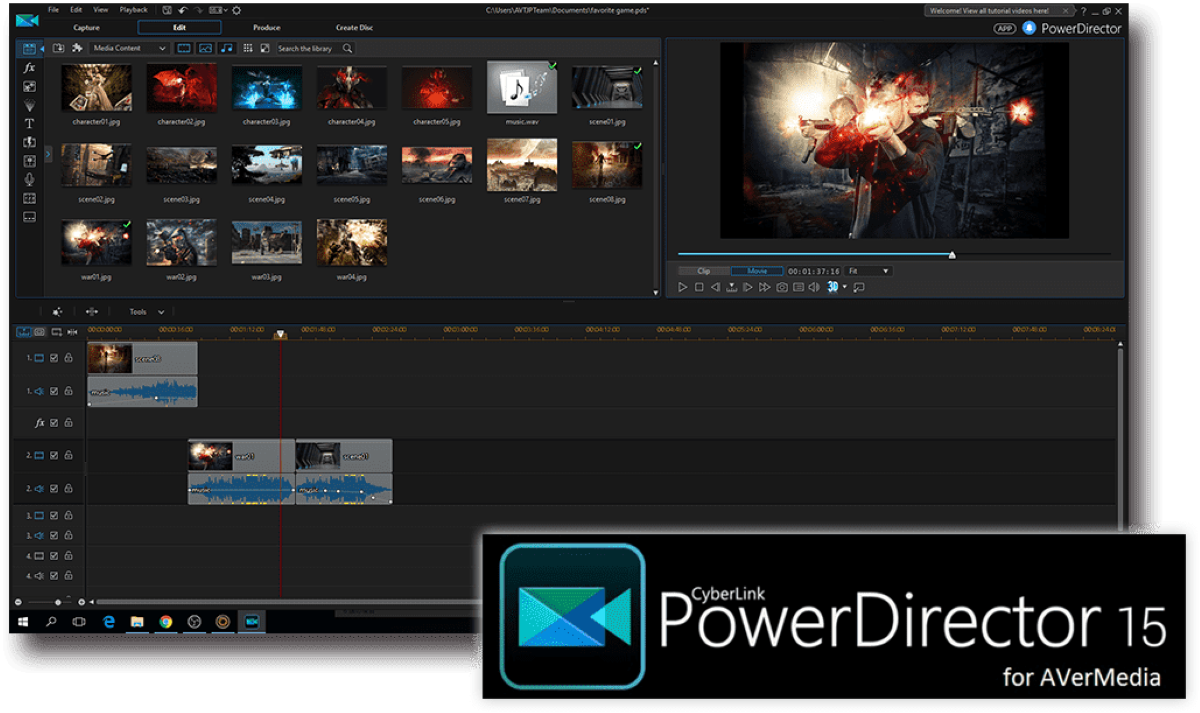Expand the 3D display options arrow
Viewport: 1200px width, 713px height.
click(846, 287)
